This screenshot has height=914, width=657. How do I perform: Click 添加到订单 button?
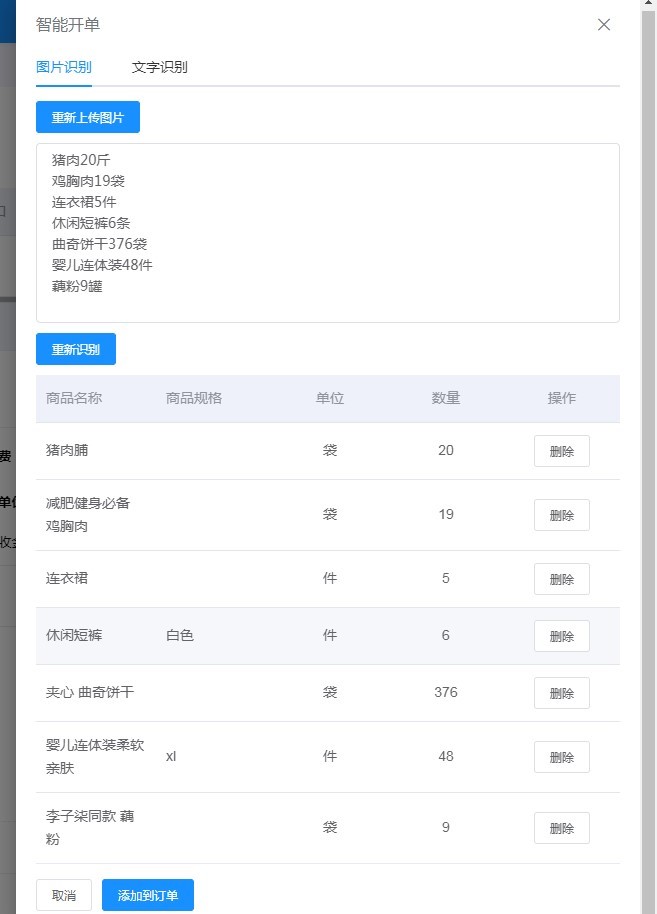[x=148, y=895]
